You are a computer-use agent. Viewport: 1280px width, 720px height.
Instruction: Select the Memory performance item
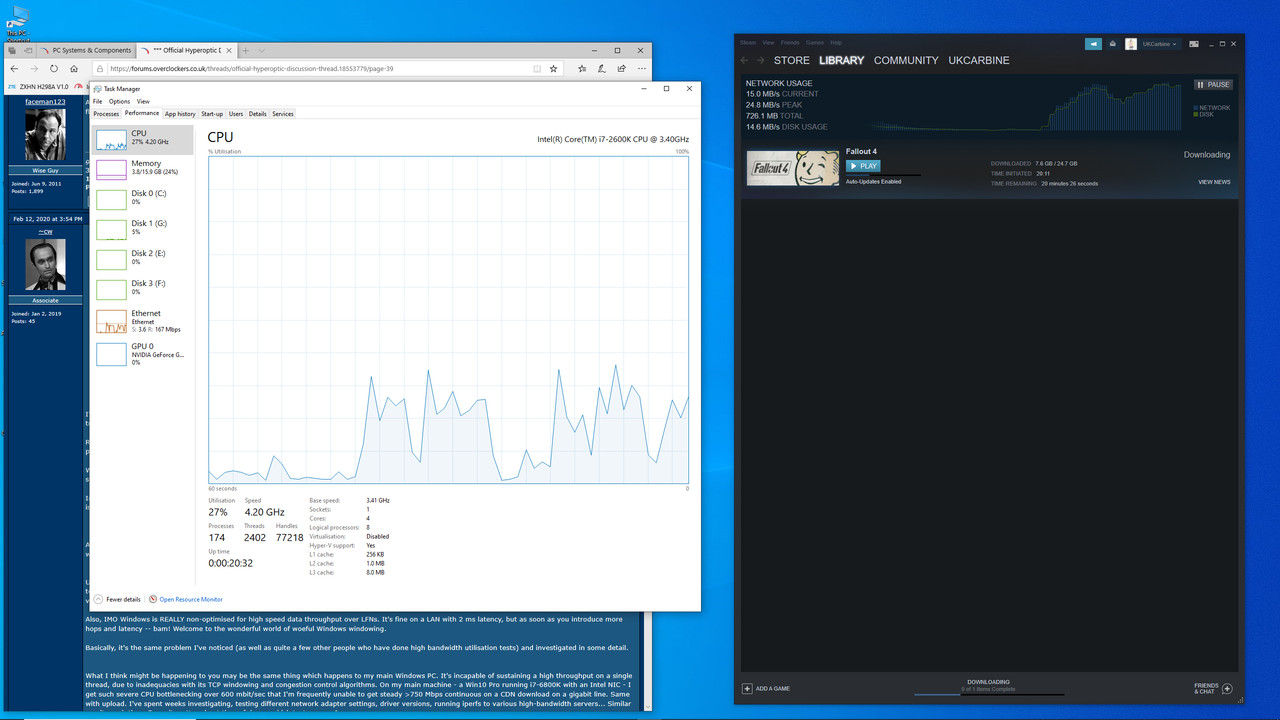coord(142,169)
